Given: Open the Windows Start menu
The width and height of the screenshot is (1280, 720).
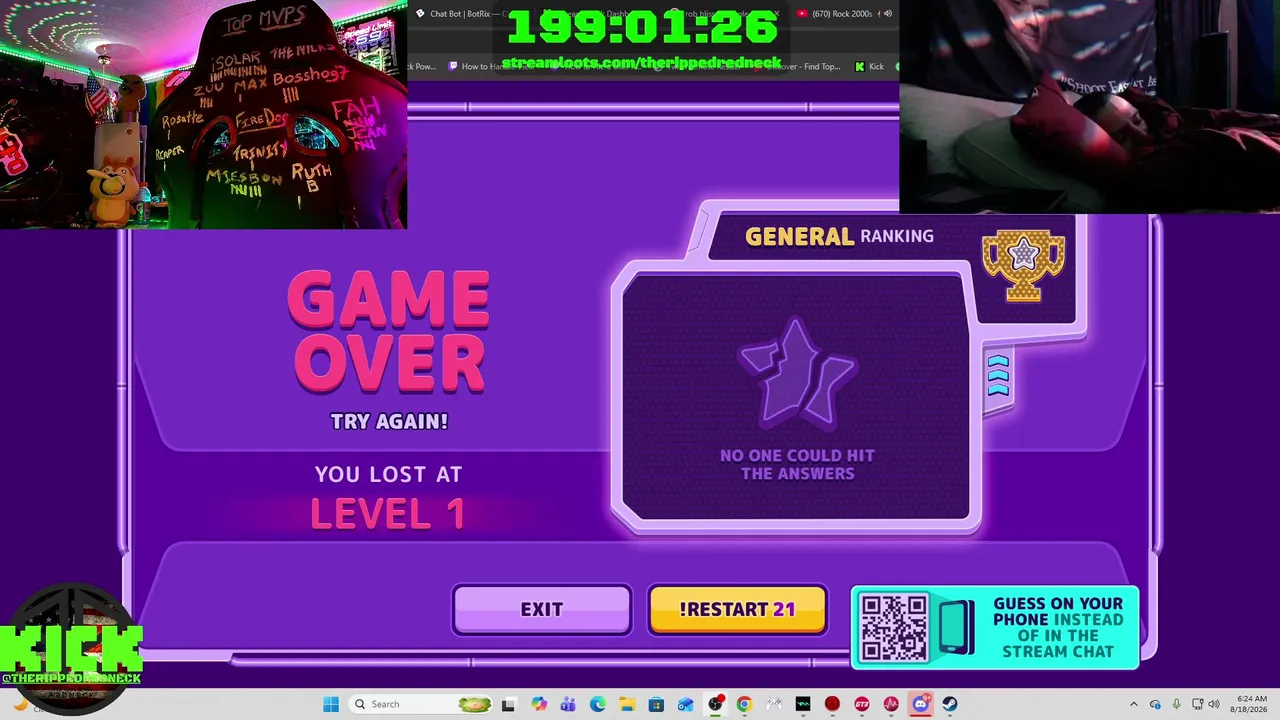Looking at the screenshot, I should 331,704.
